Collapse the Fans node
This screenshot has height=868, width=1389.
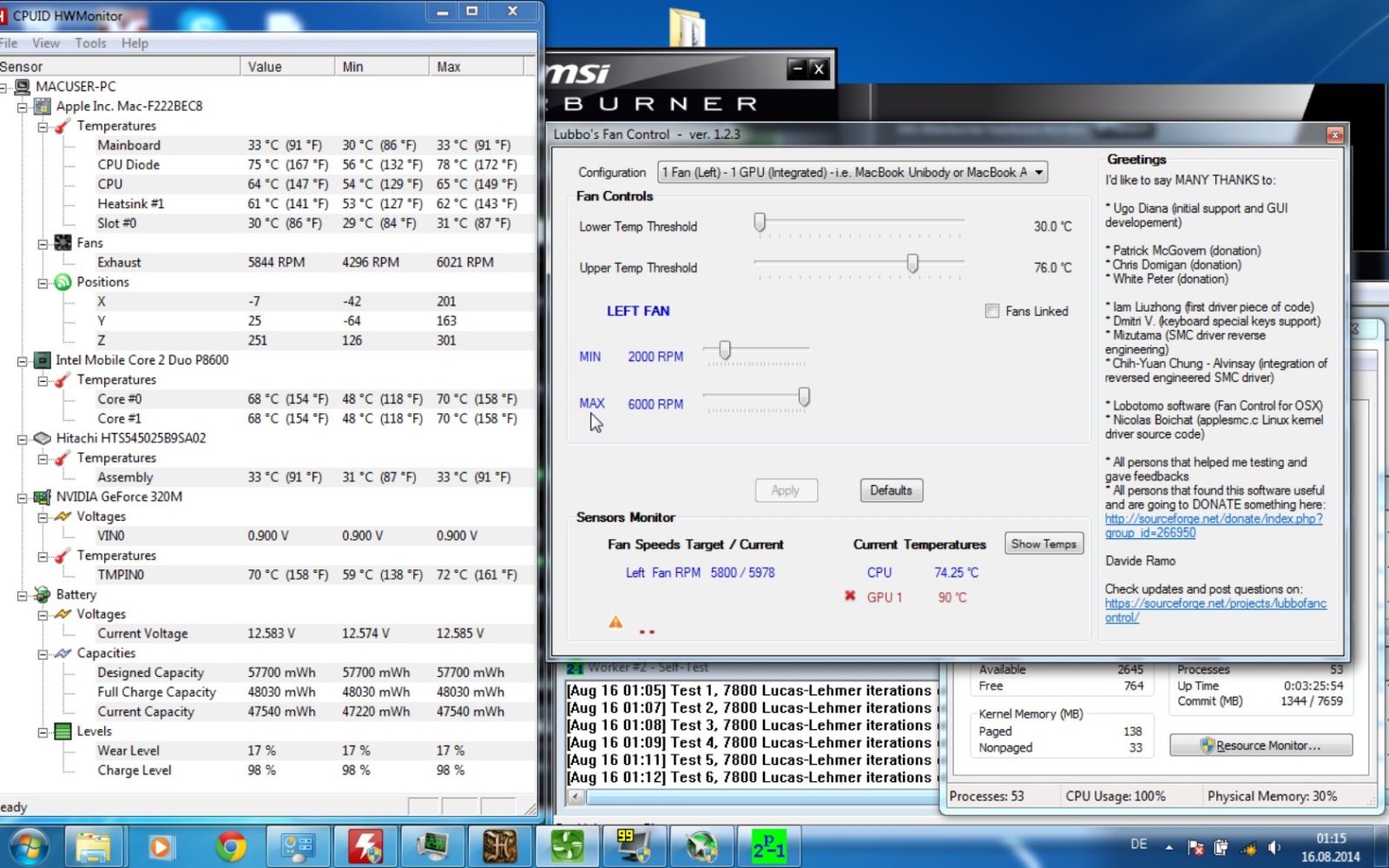pyautogui.click(x=43, y=244)
